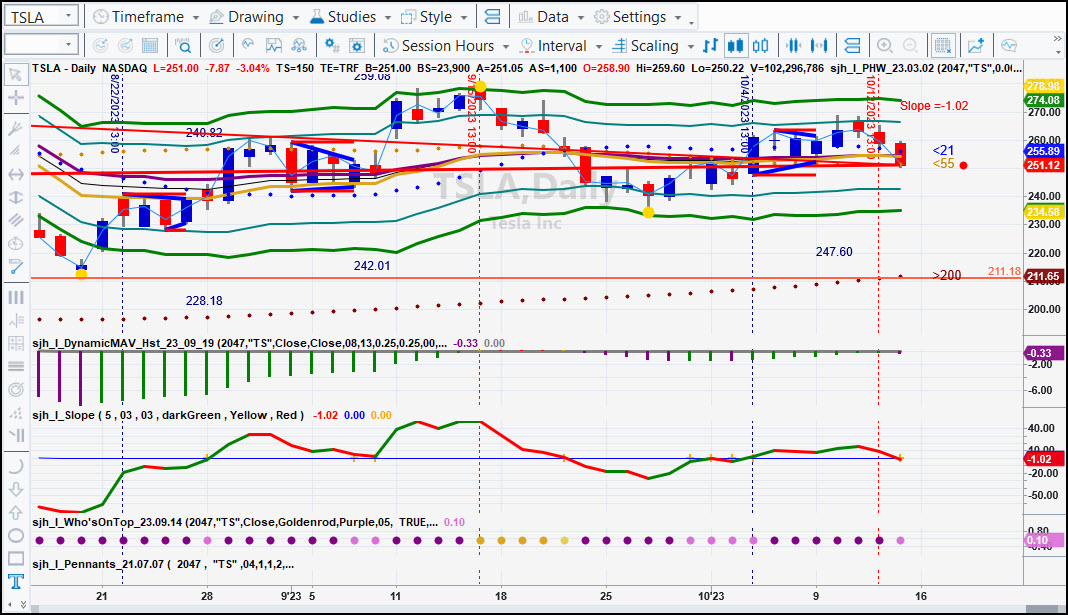This screenshot has height=615, width=1068.
Task: Open the studies gear-hash settings icon
Action: [332, 46]
